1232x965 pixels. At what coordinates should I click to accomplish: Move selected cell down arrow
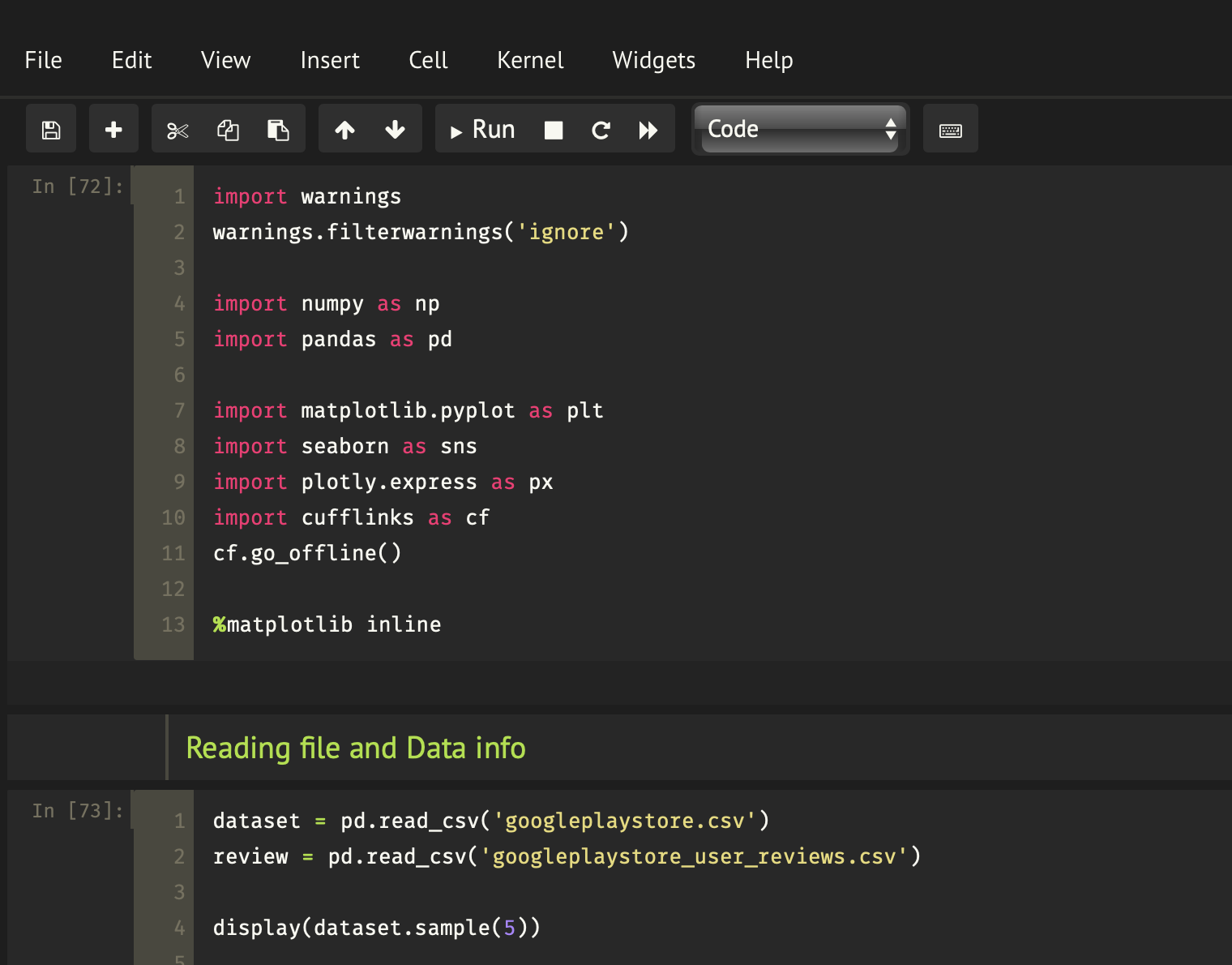click(x=395, y=130)
